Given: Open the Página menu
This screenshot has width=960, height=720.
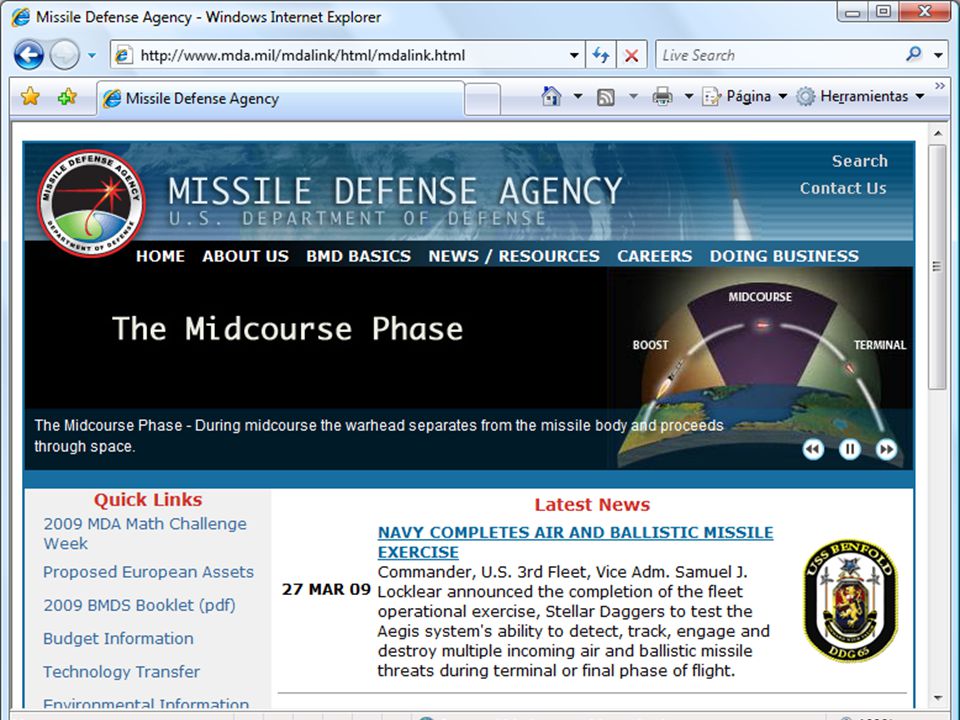Looking at the screenshot, I should pos(744,96).
